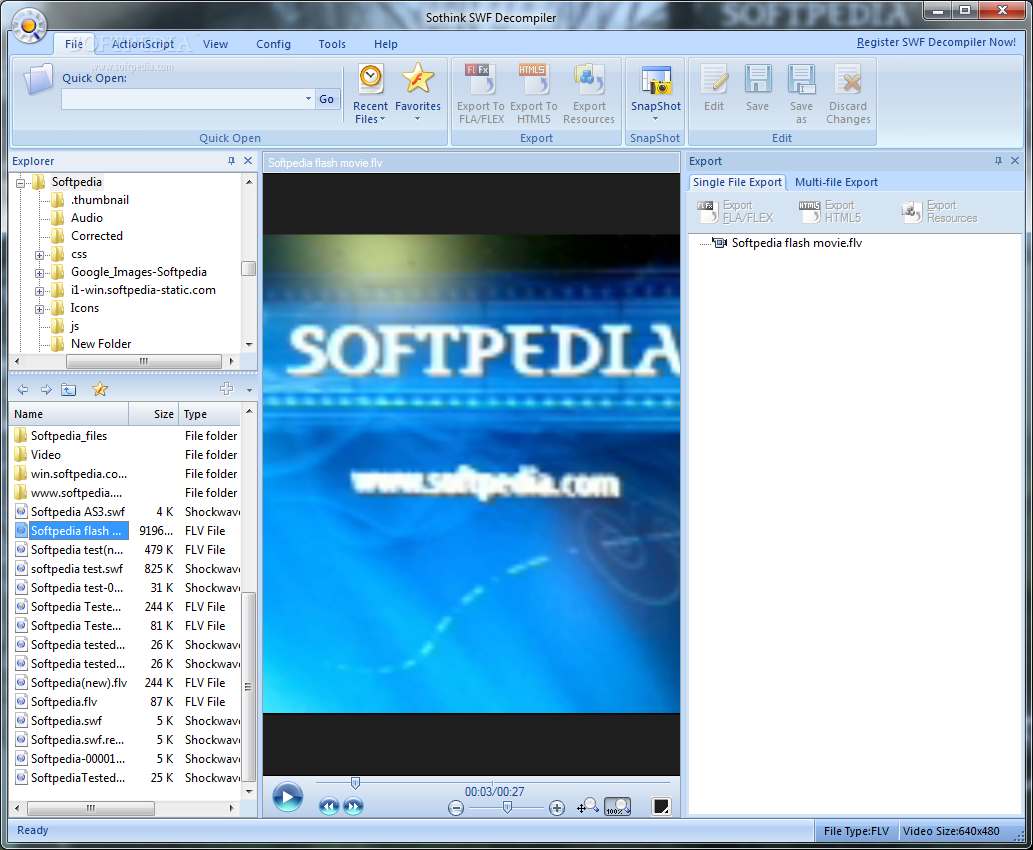The image size is (1033, 850).
Task: Click the 100% zoom icon
Action: pos(617,806)
